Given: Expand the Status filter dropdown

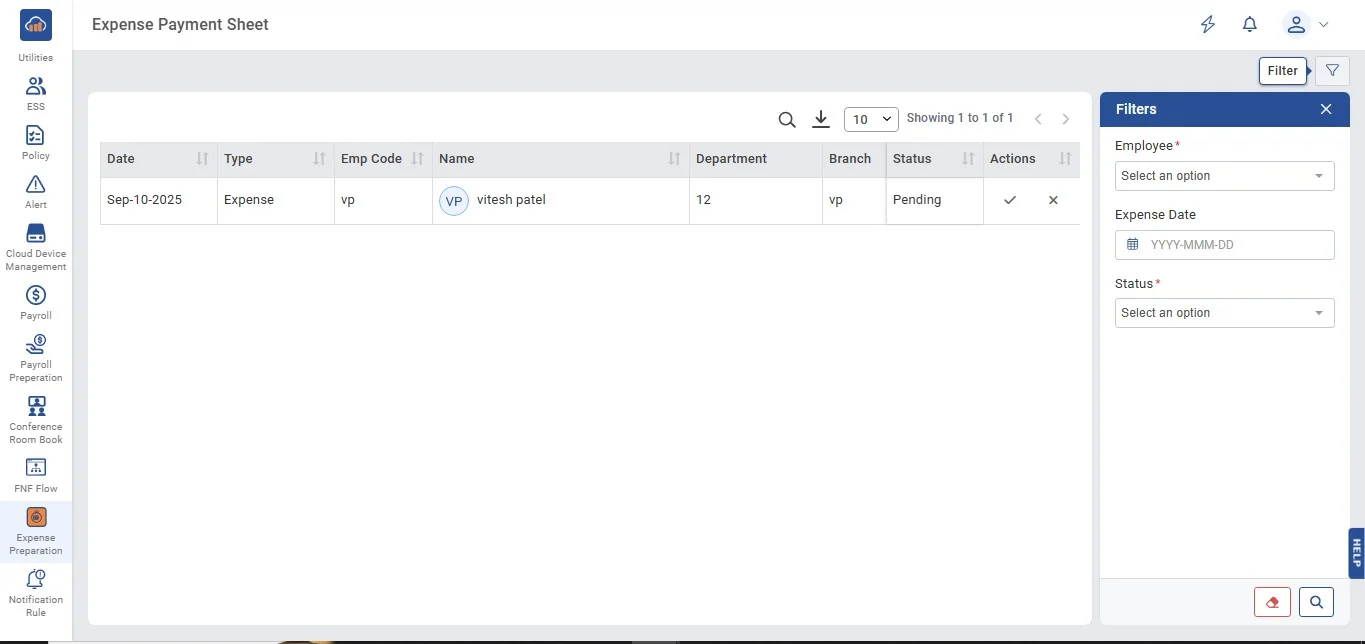Looking at the screenshot, I should [1224, 313].
